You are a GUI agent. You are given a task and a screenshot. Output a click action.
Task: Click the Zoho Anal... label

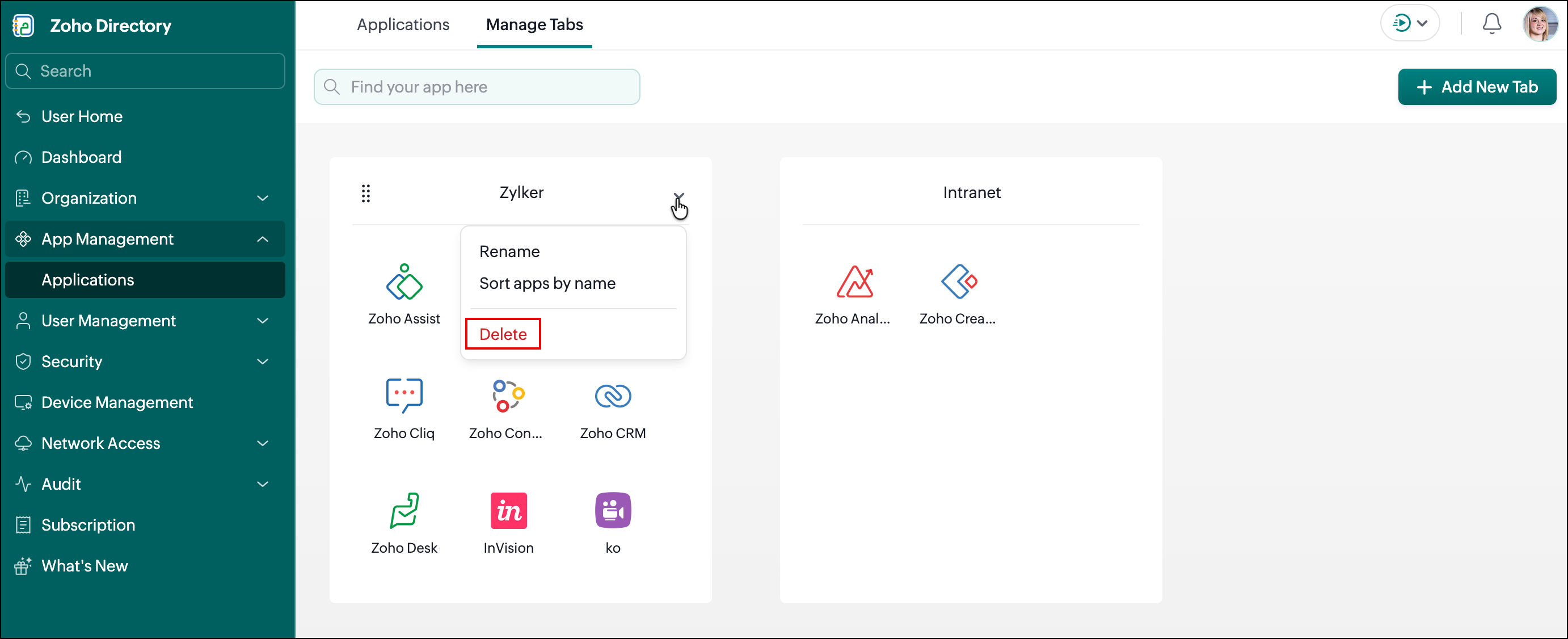(x=852, y=318)
